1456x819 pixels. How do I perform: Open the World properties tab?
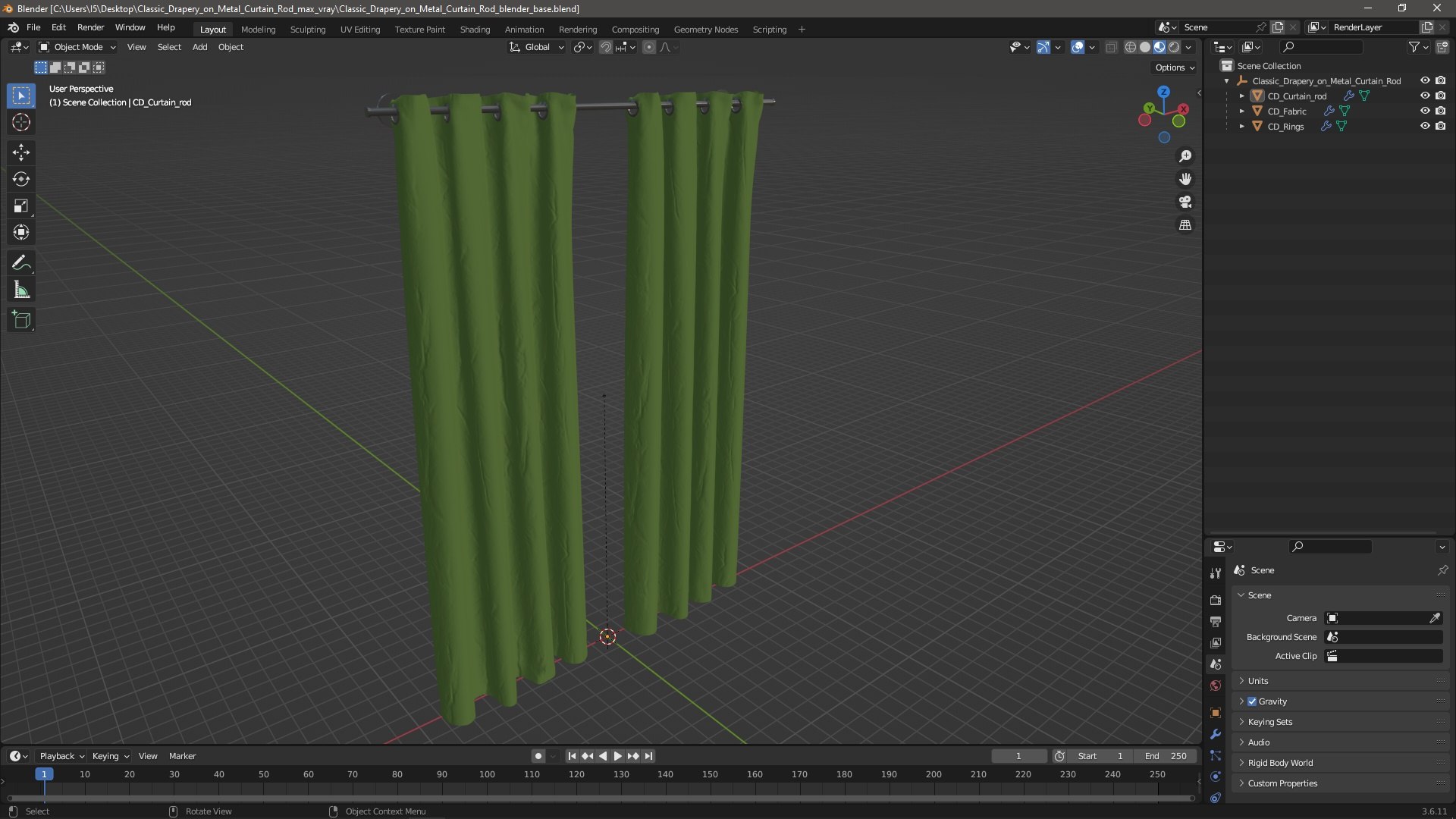click(x=1216, y=686)
